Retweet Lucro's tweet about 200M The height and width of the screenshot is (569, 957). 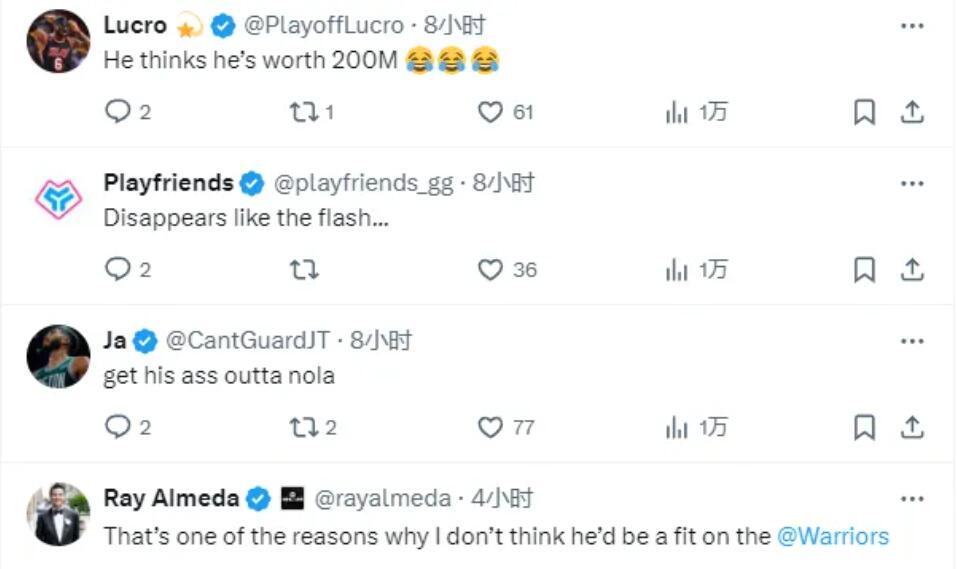coord(302,112)
